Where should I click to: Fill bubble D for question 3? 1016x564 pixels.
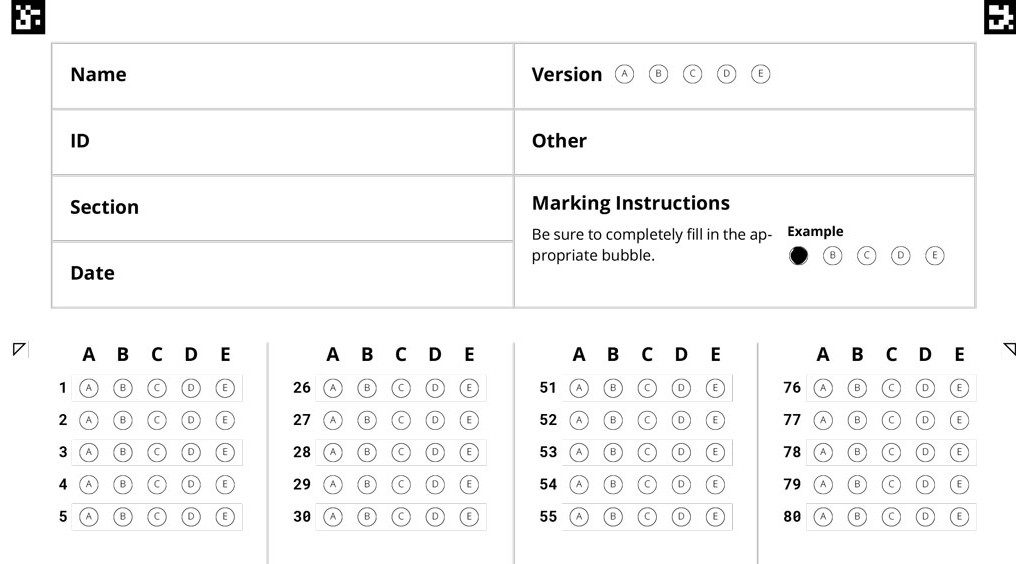pos(191,452)
